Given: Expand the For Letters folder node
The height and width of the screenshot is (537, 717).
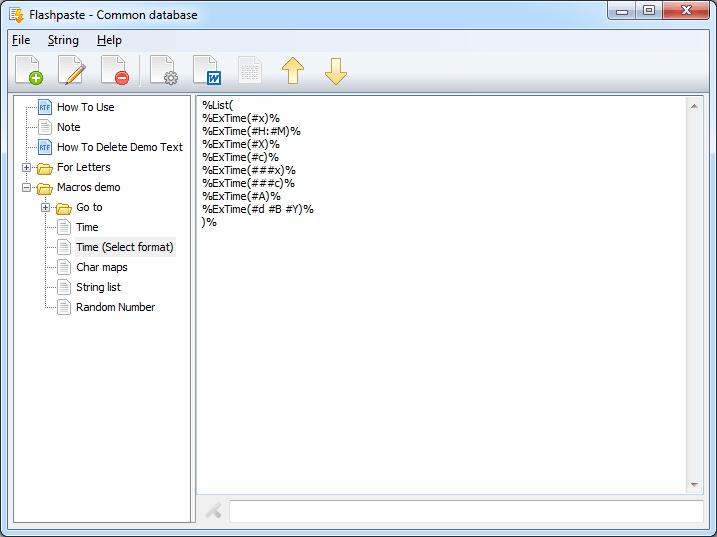Looking at the screenshot, I should [x=27, y=167].
